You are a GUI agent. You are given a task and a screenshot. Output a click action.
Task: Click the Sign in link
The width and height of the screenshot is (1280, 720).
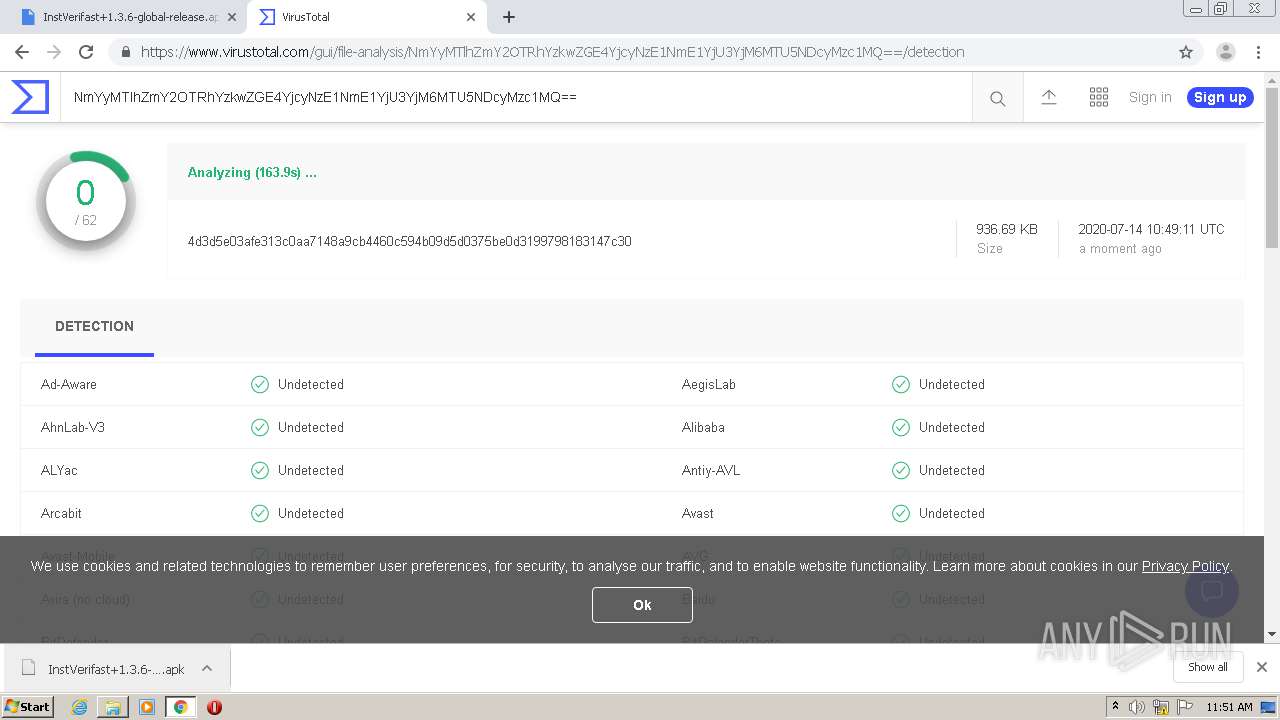click(1149, 97)
